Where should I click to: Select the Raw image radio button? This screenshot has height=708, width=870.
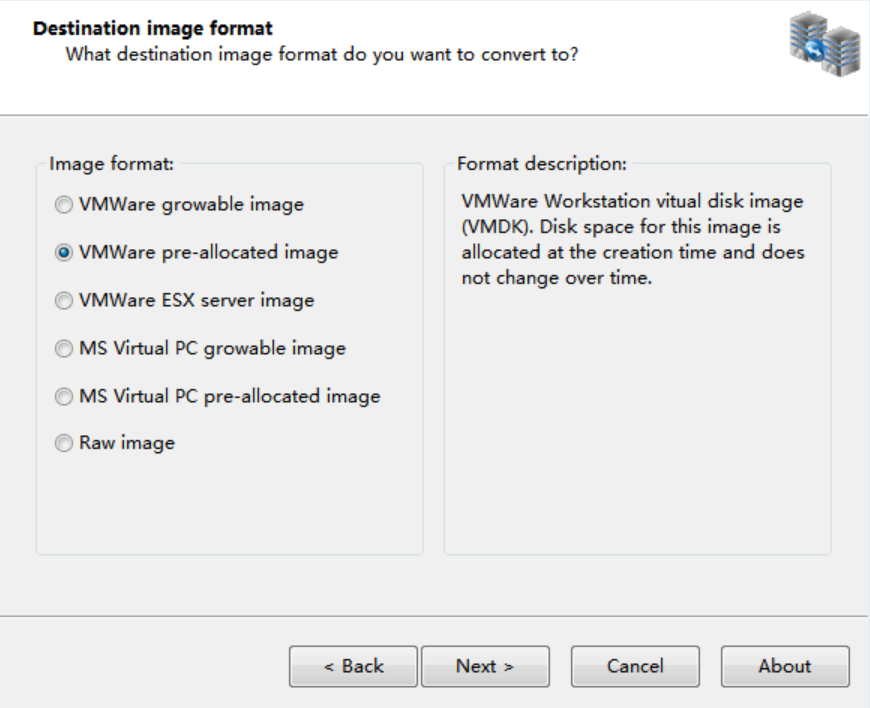tap(64, 444)
